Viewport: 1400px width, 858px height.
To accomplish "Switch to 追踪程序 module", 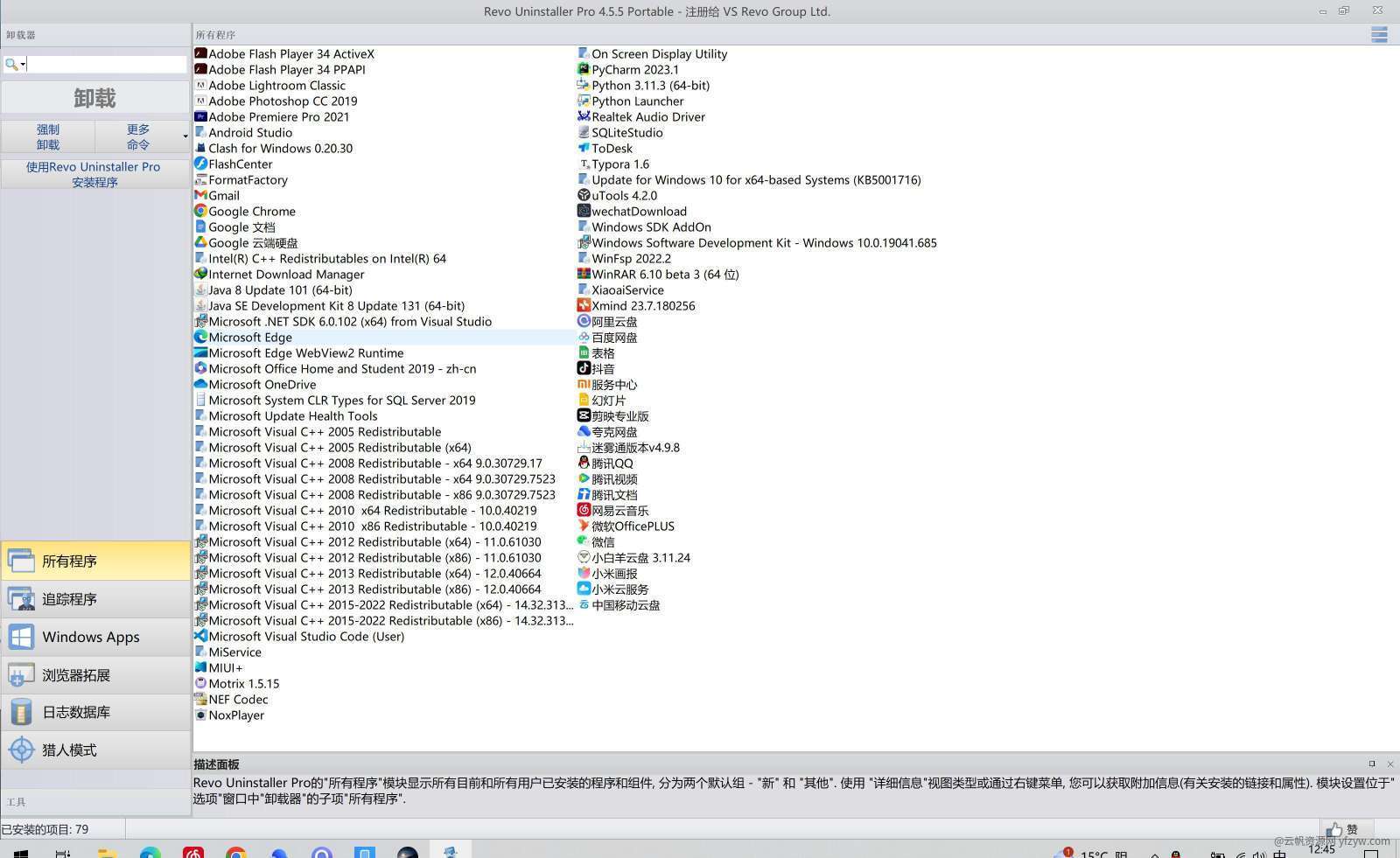I will (x=95, y=599).
